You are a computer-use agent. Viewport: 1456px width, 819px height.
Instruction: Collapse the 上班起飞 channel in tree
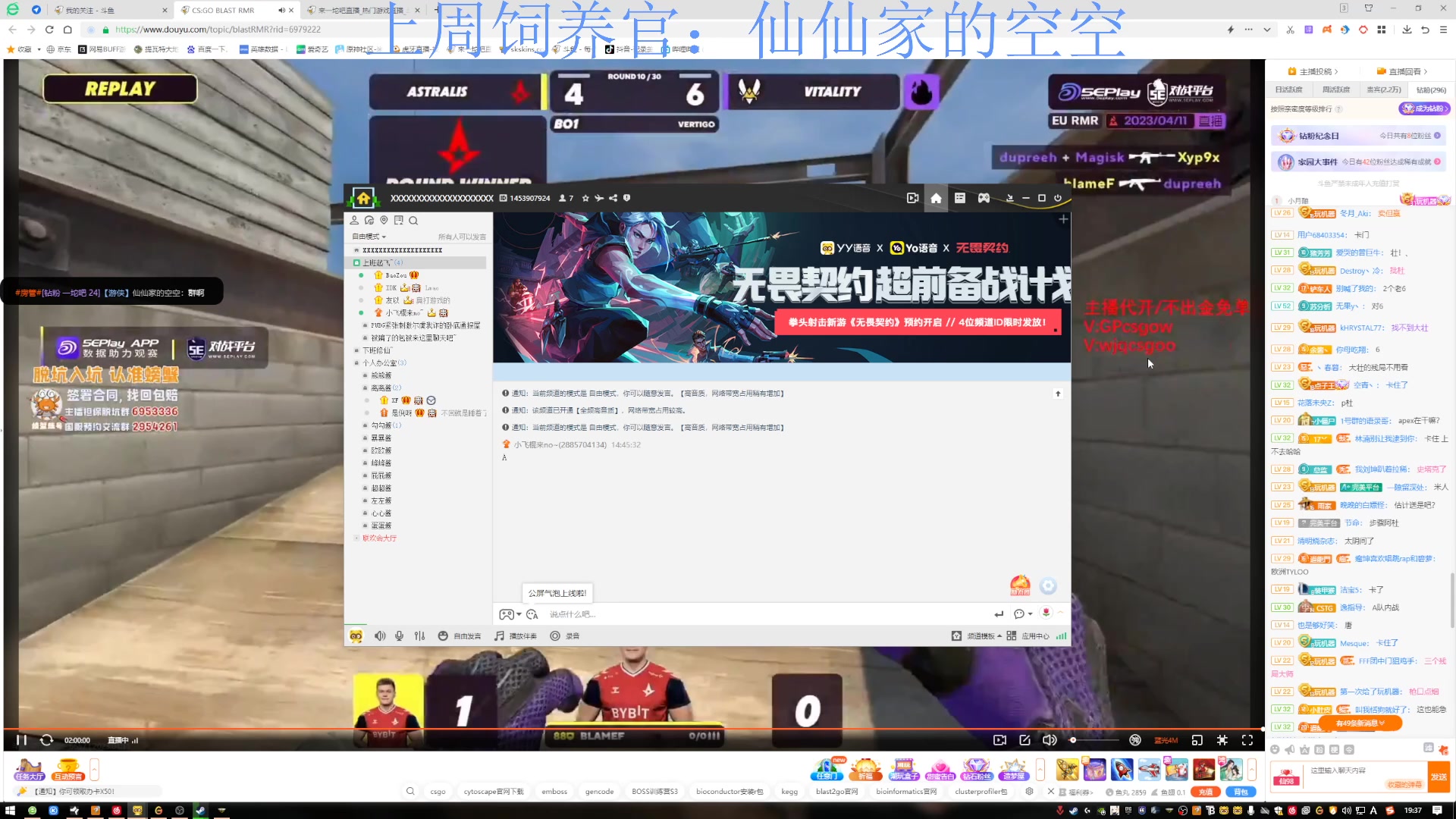pos(356,262)
